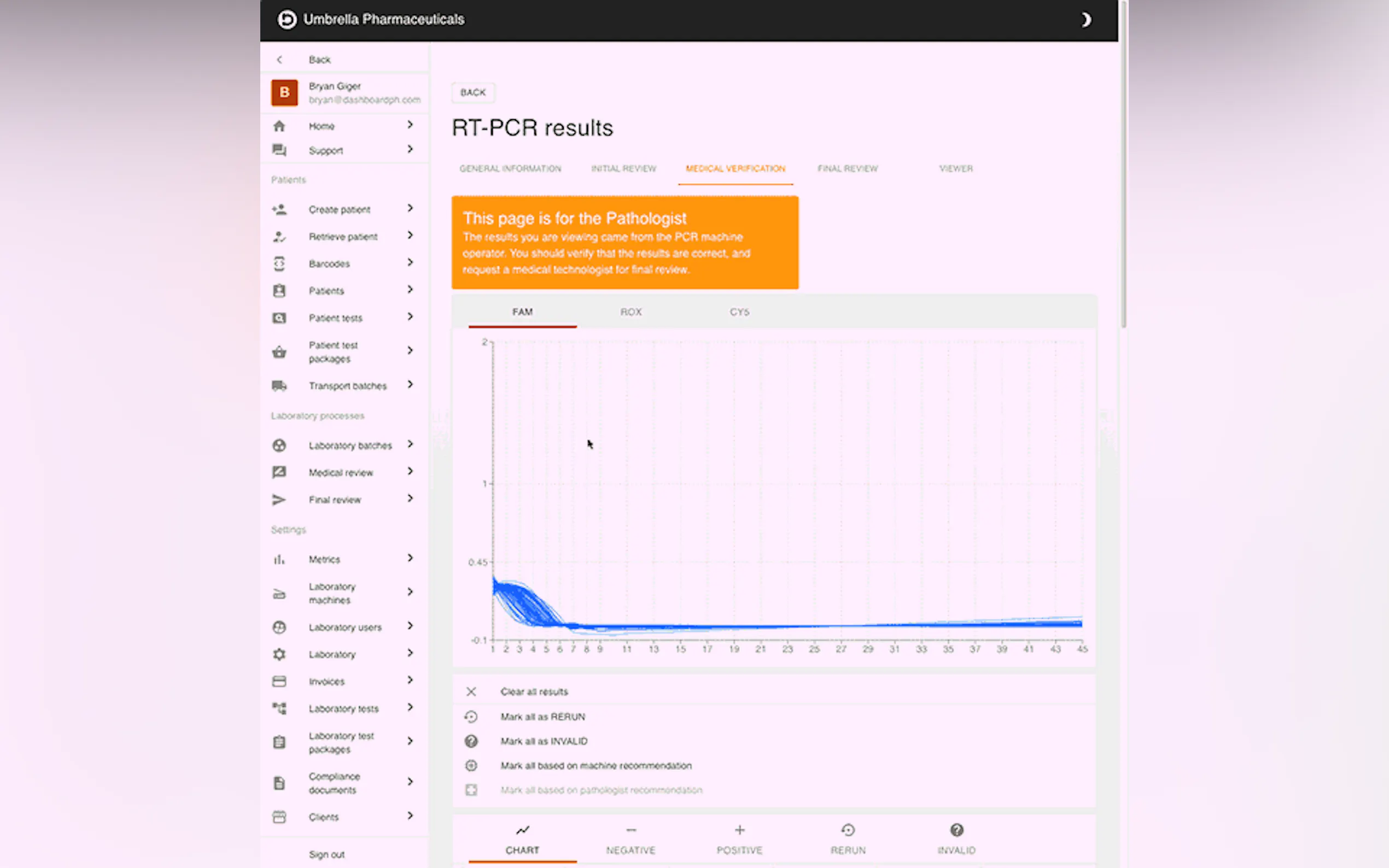The image size is (1389, 868).
Task: Click the Invoices card icon
Action: 279,682
